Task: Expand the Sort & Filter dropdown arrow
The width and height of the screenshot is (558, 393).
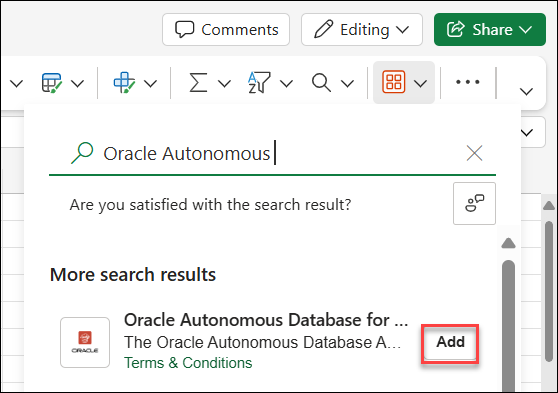Action: [286, 84]
